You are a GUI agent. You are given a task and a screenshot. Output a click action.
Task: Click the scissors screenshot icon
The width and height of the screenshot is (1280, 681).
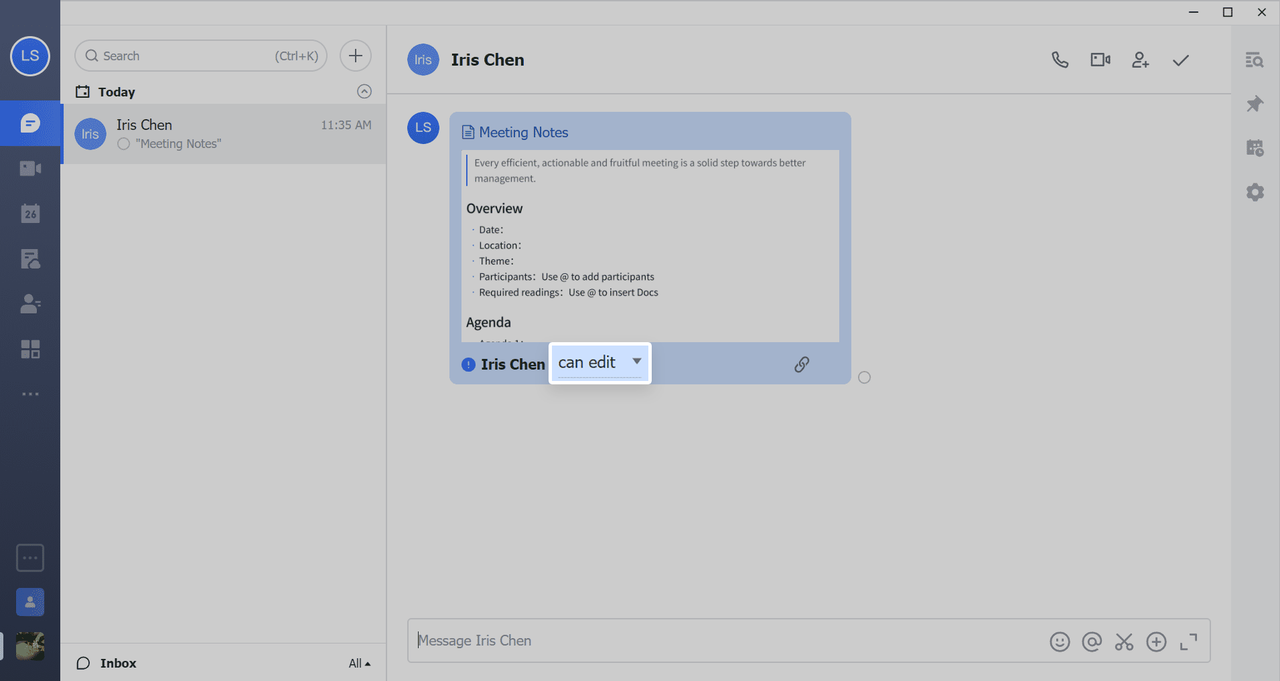point(1124,642)
